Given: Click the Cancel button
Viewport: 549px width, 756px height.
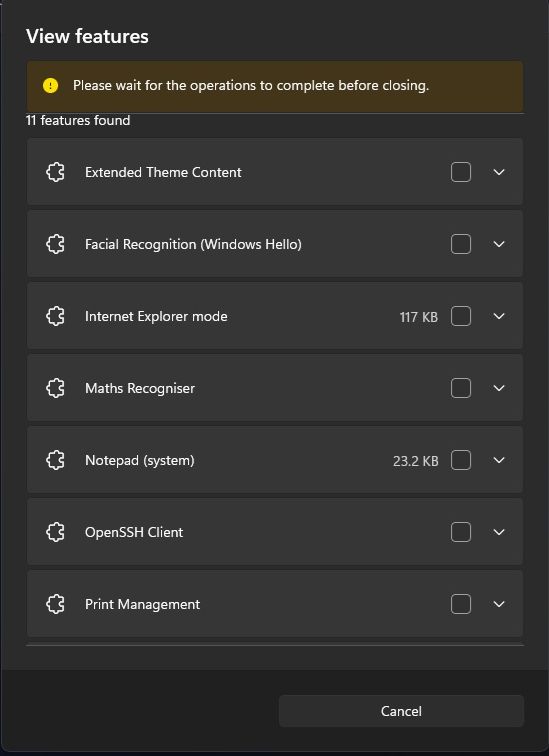Looking at the screenshot, I should pos(401,711).
